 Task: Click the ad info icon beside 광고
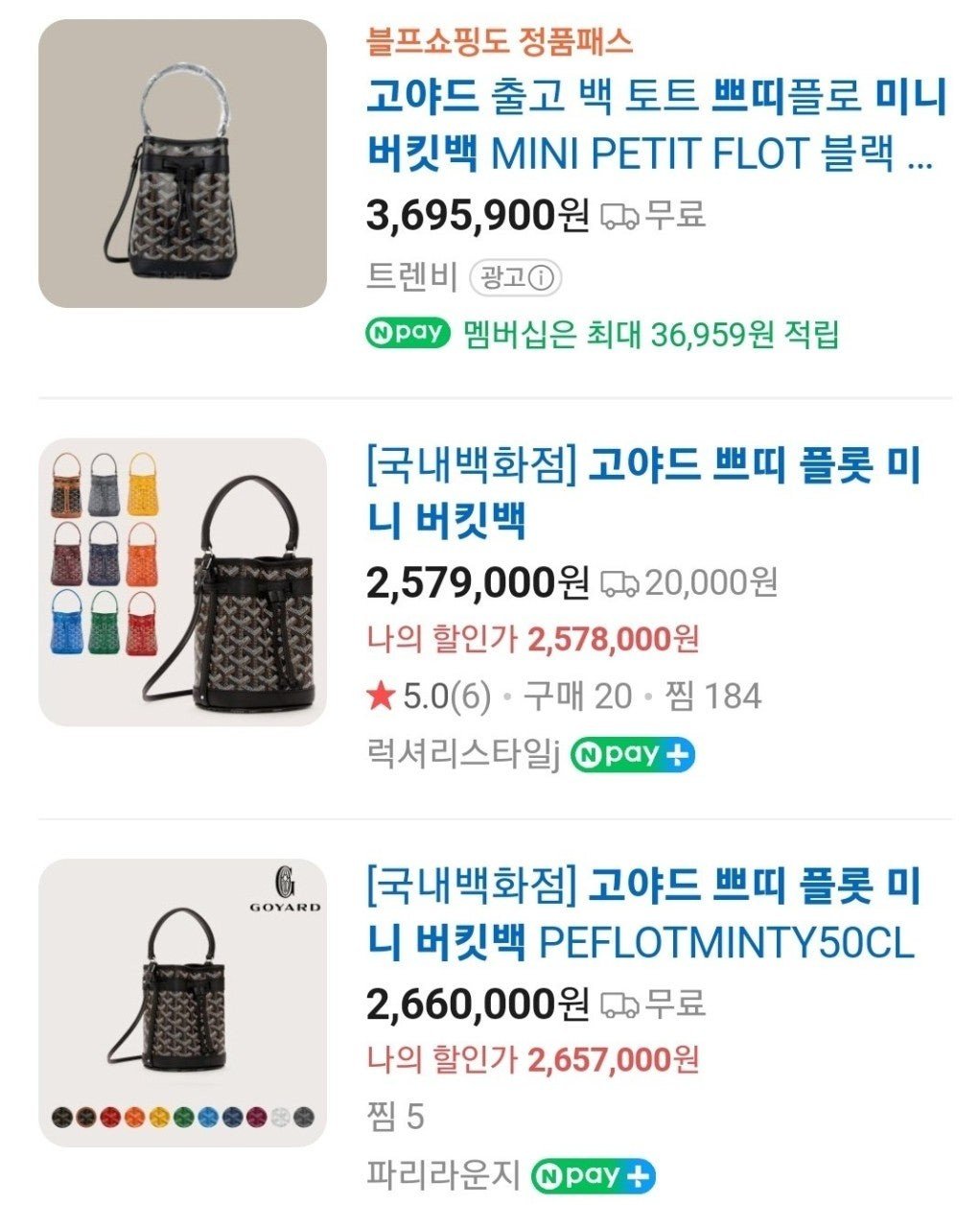(x=542, y=278)
